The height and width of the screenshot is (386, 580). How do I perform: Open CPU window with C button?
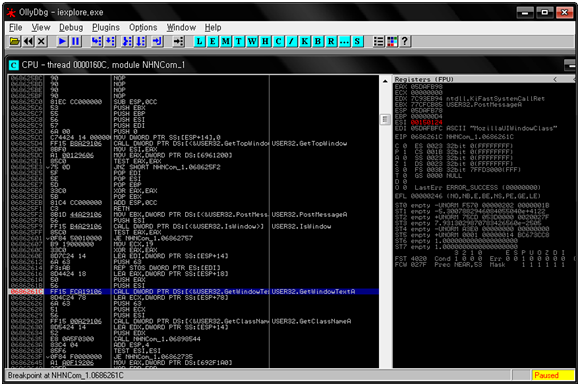(x=279, y=41)
